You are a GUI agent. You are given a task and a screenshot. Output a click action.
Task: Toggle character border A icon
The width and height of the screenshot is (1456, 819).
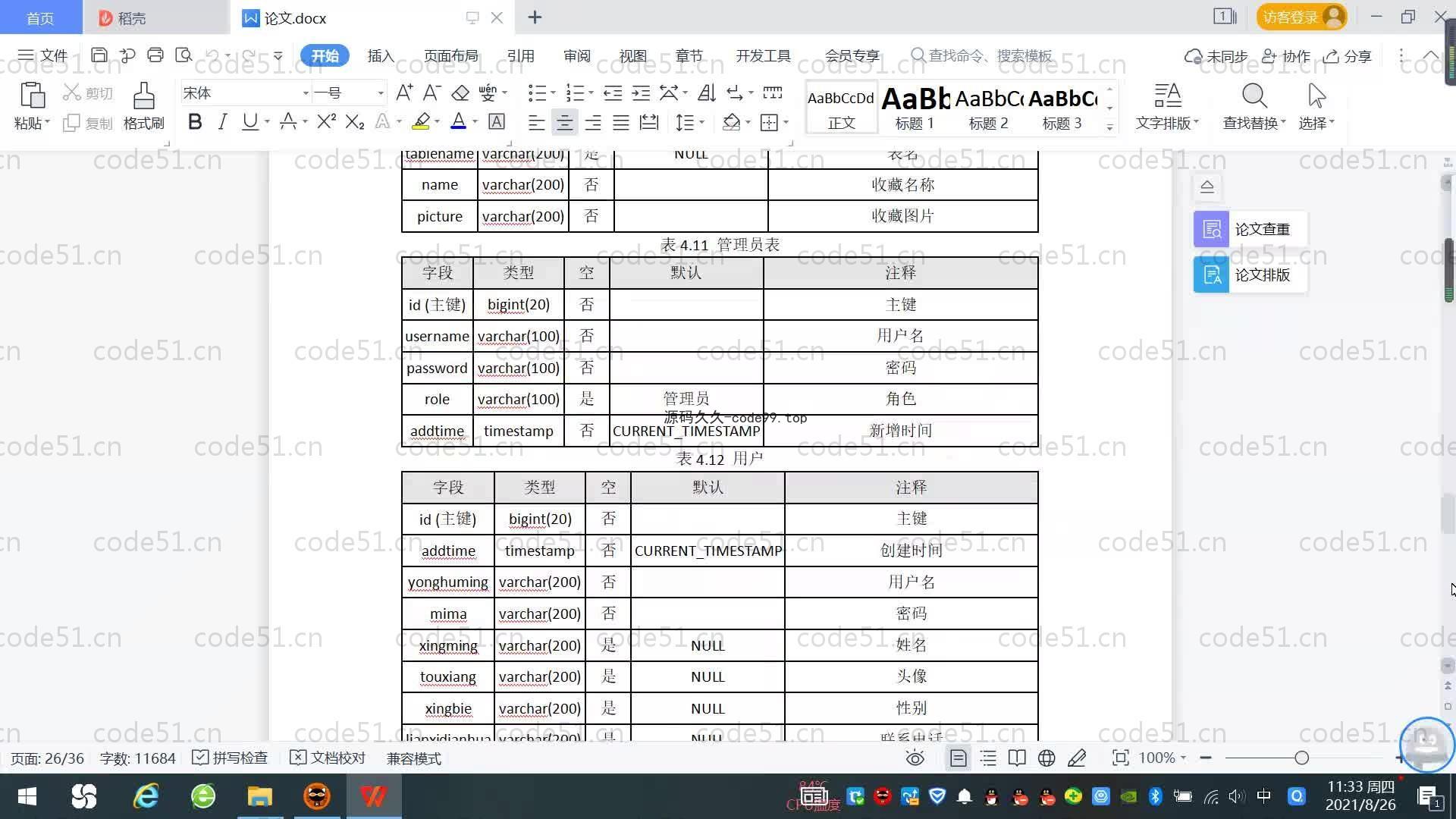point(497,121)
